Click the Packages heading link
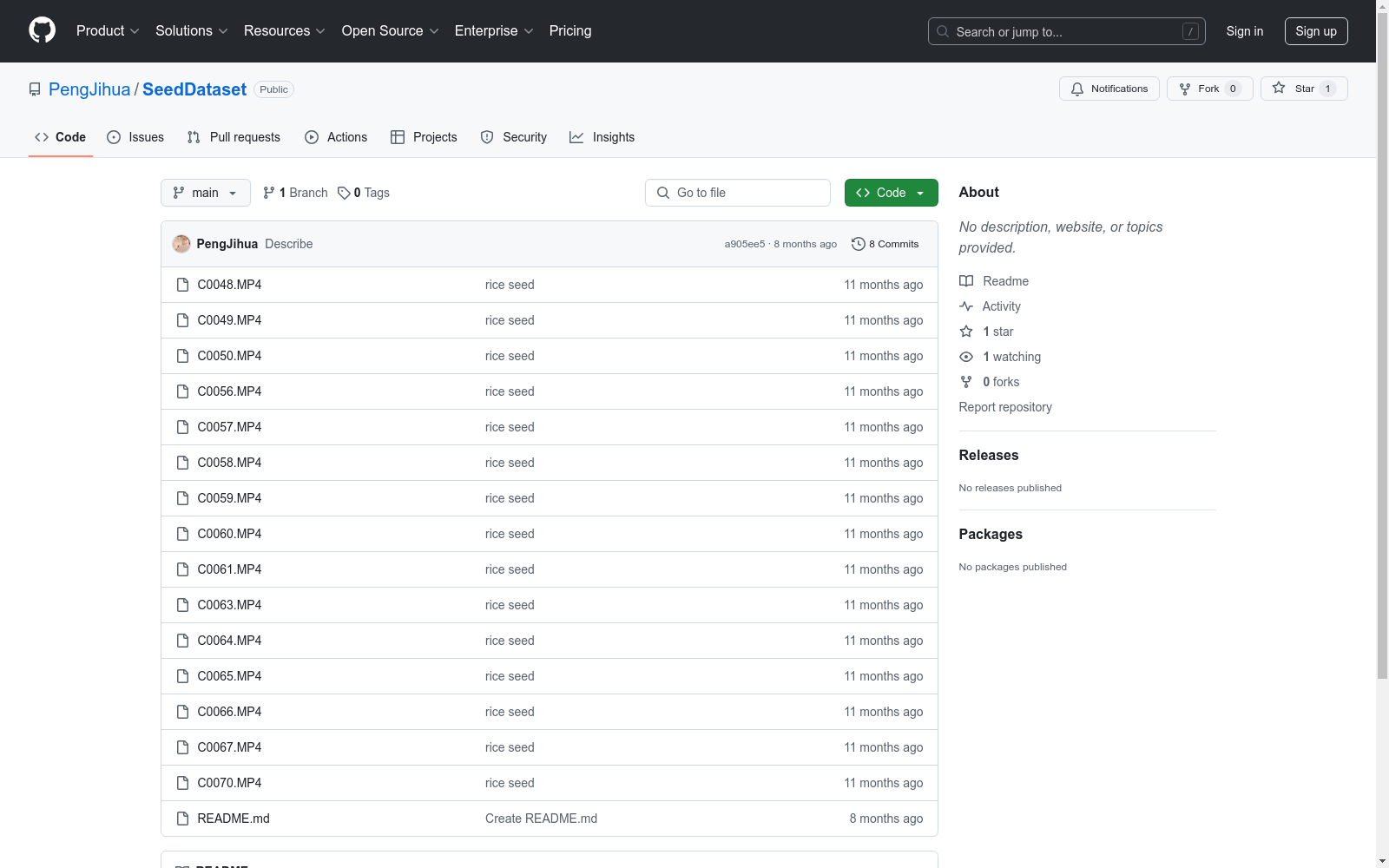The width and height of the screenshot is (1389, 868). [991, 534]
